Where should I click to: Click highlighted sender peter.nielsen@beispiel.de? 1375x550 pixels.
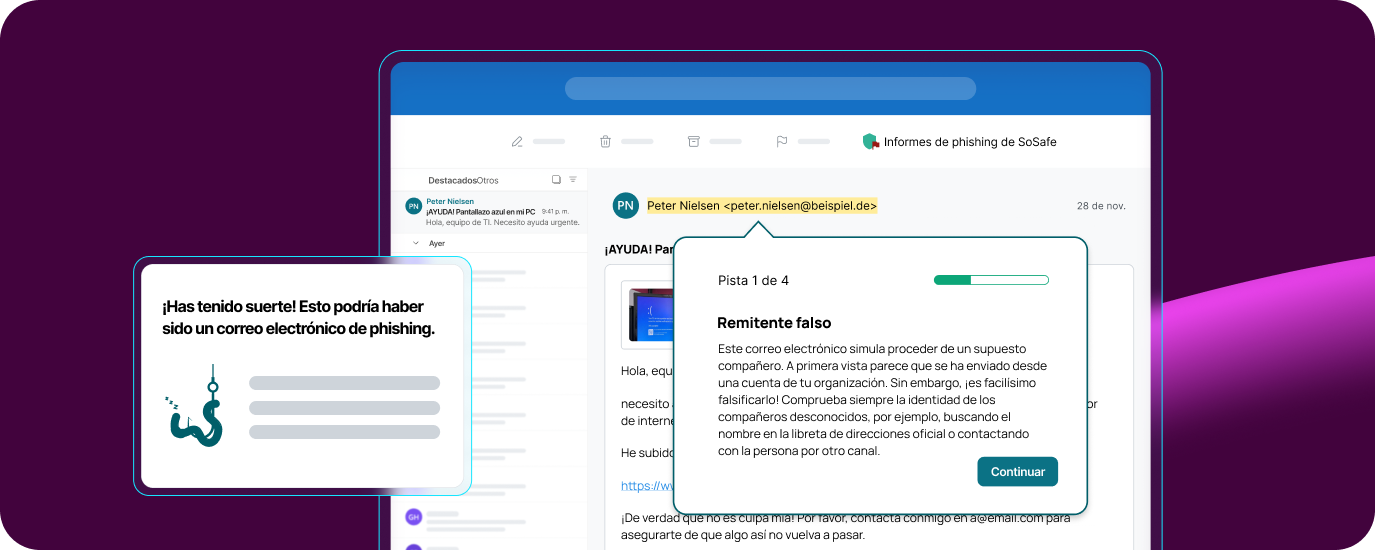tap(762, 206)
